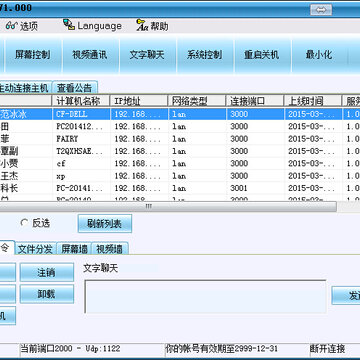Select the 小贾 row

[x=180, y=164]
